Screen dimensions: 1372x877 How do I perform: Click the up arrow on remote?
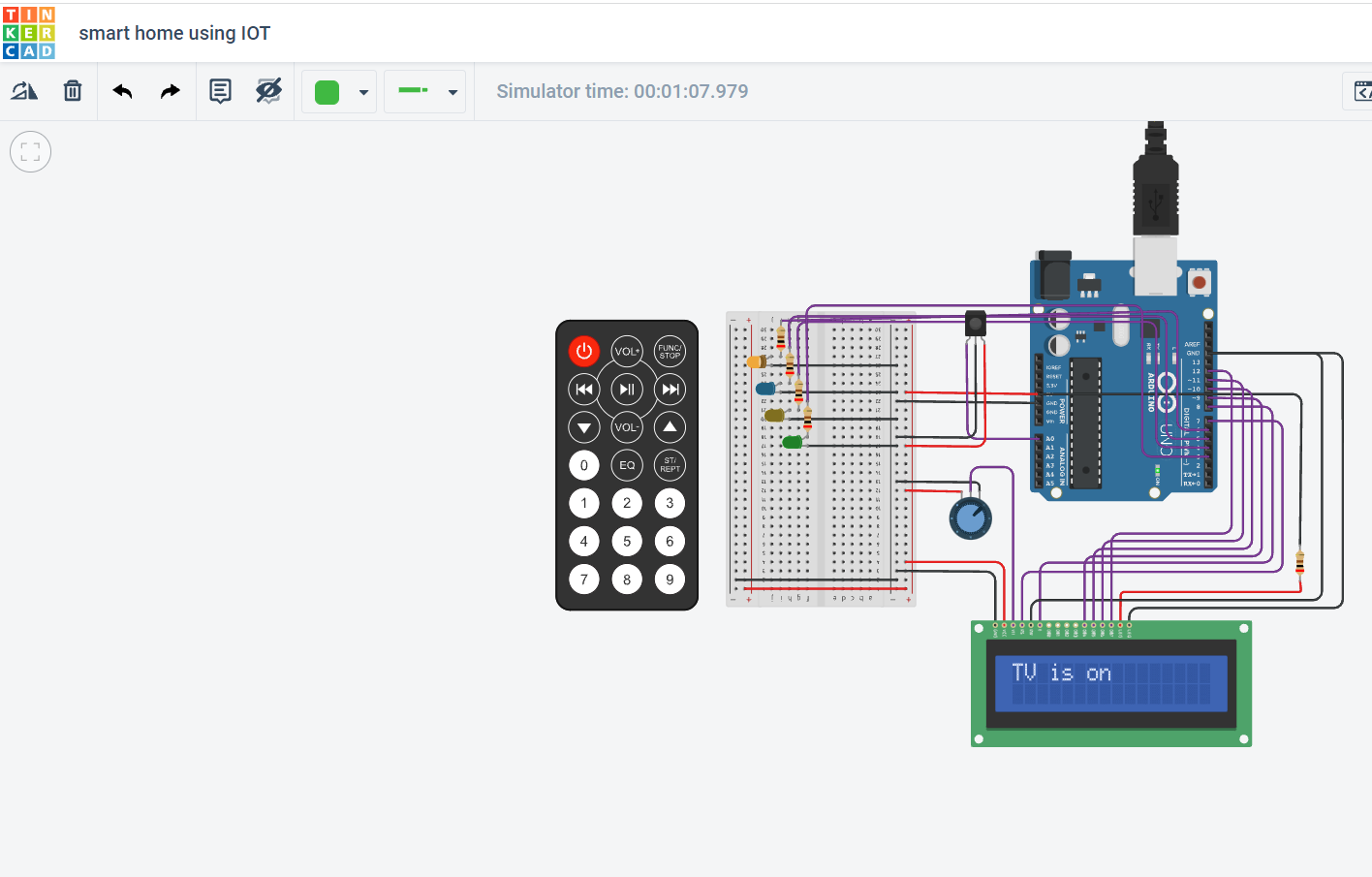(x=670, y=427)
